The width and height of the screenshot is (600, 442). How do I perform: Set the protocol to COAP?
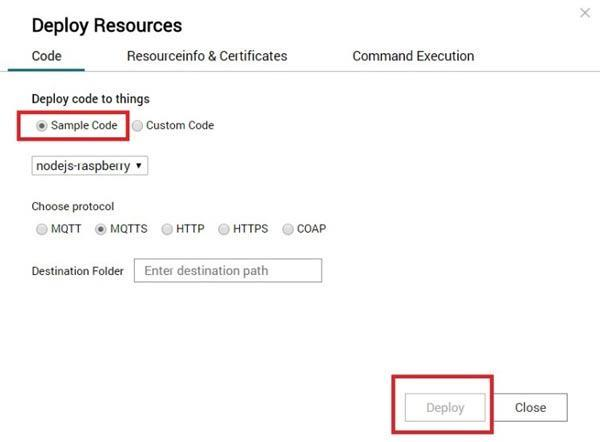[288, 229]
